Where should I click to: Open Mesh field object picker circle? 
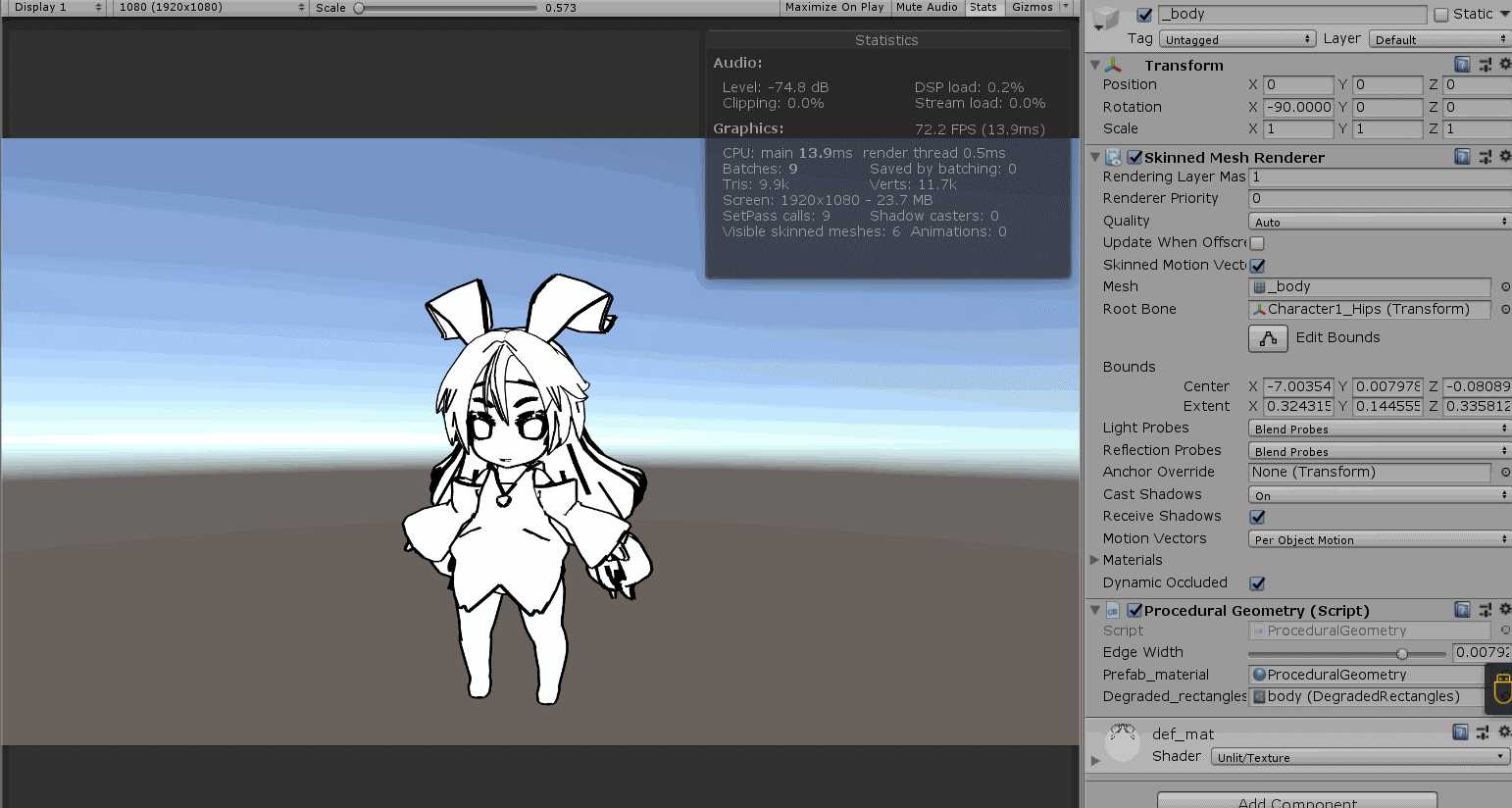click(x=1505, y=287)
